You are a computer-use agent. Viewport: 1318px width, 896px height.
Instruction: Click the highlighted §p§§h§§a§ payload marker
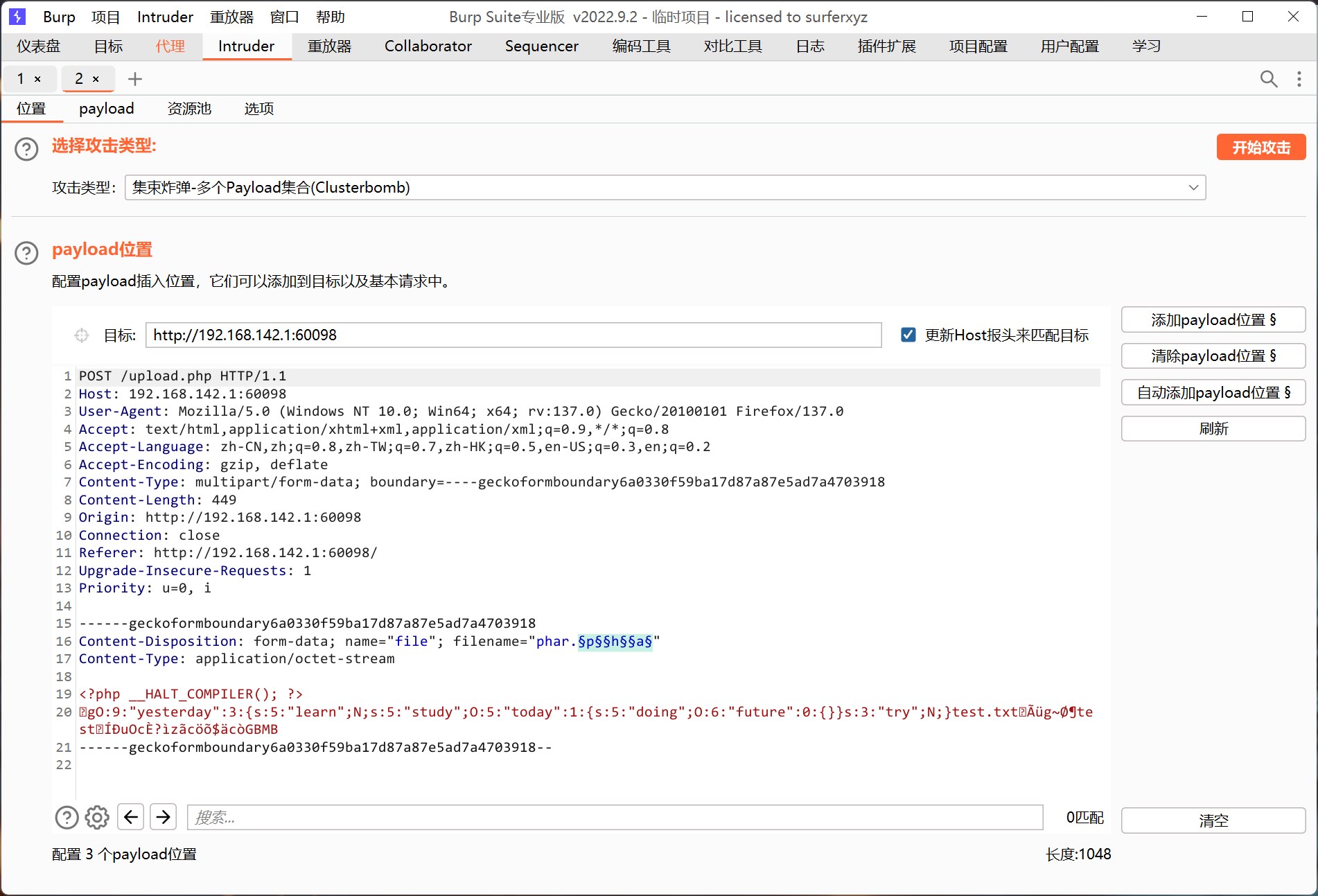point(615,642)
